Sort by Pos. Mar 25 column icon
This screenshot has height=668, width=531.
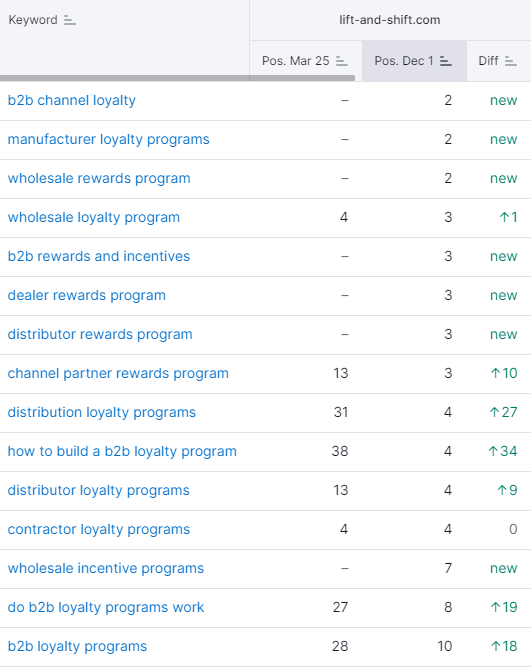coord(342,61)
